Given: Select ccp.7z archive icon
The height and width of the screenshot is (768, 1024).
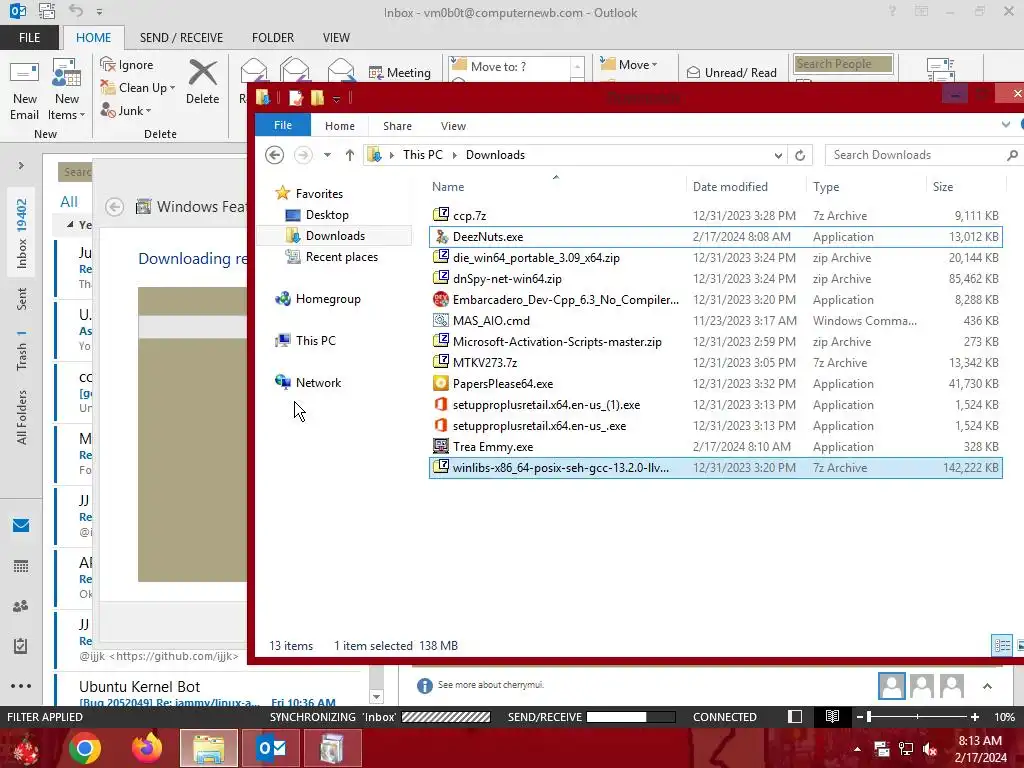Looking at the screenshot, I should coord(441,215).
